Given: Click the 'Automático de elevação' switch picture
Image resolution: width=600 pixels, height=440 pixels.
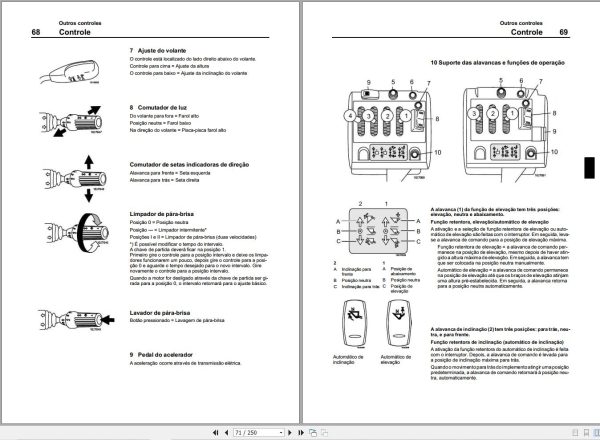Looking at the screenshot, I should click(399, 324).
